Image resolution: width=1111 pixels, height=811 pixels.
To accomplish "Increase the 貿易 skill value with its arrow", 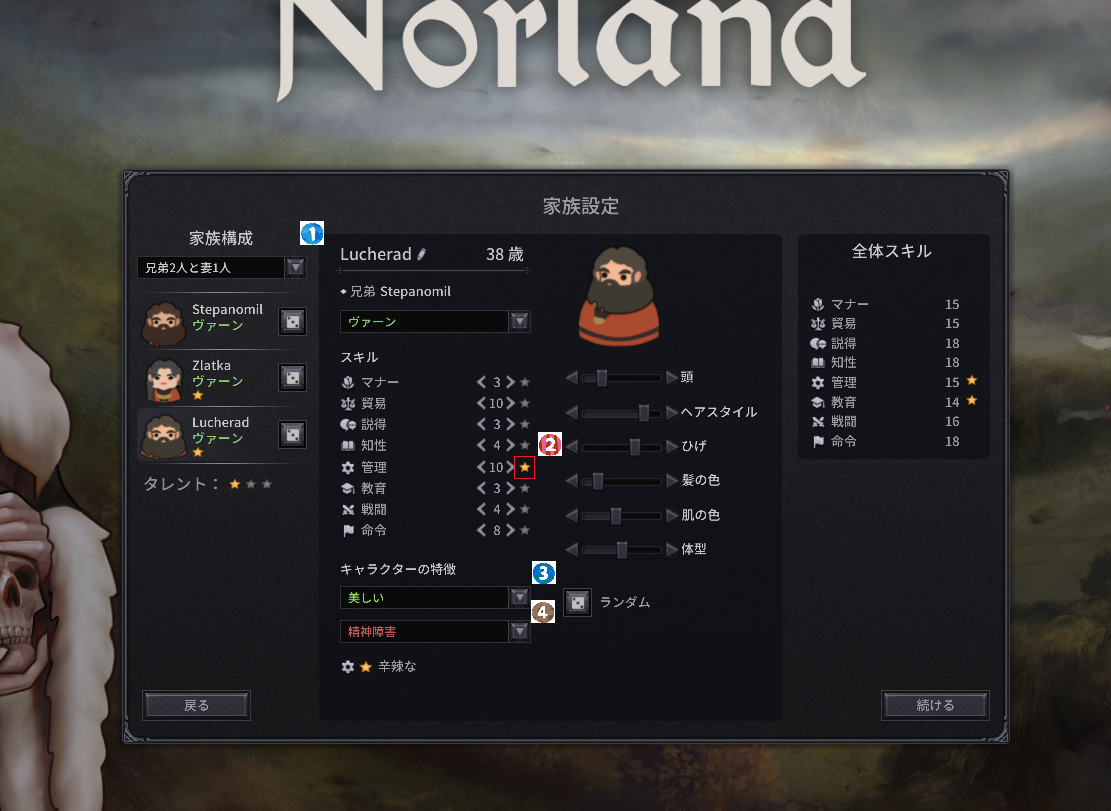I will [510, 403].
